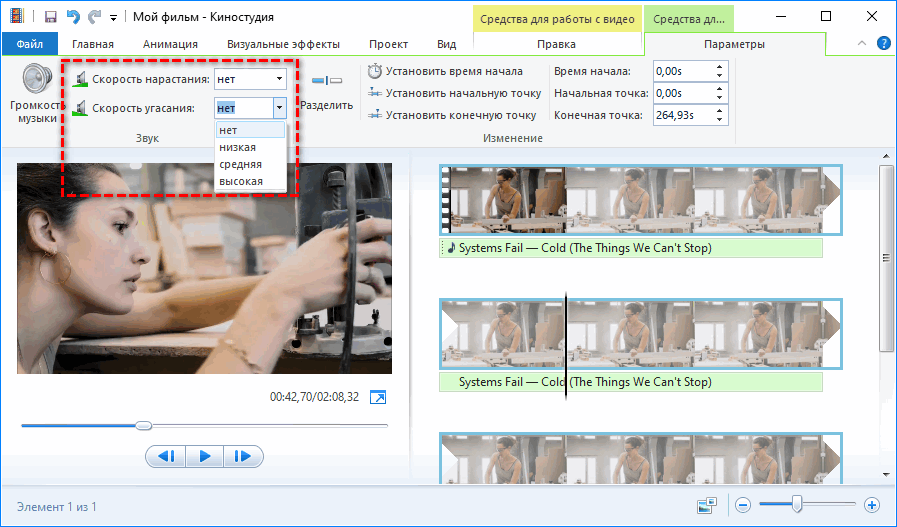Click zoom in plus icon
897x527 pixels.
click(872, 506)
